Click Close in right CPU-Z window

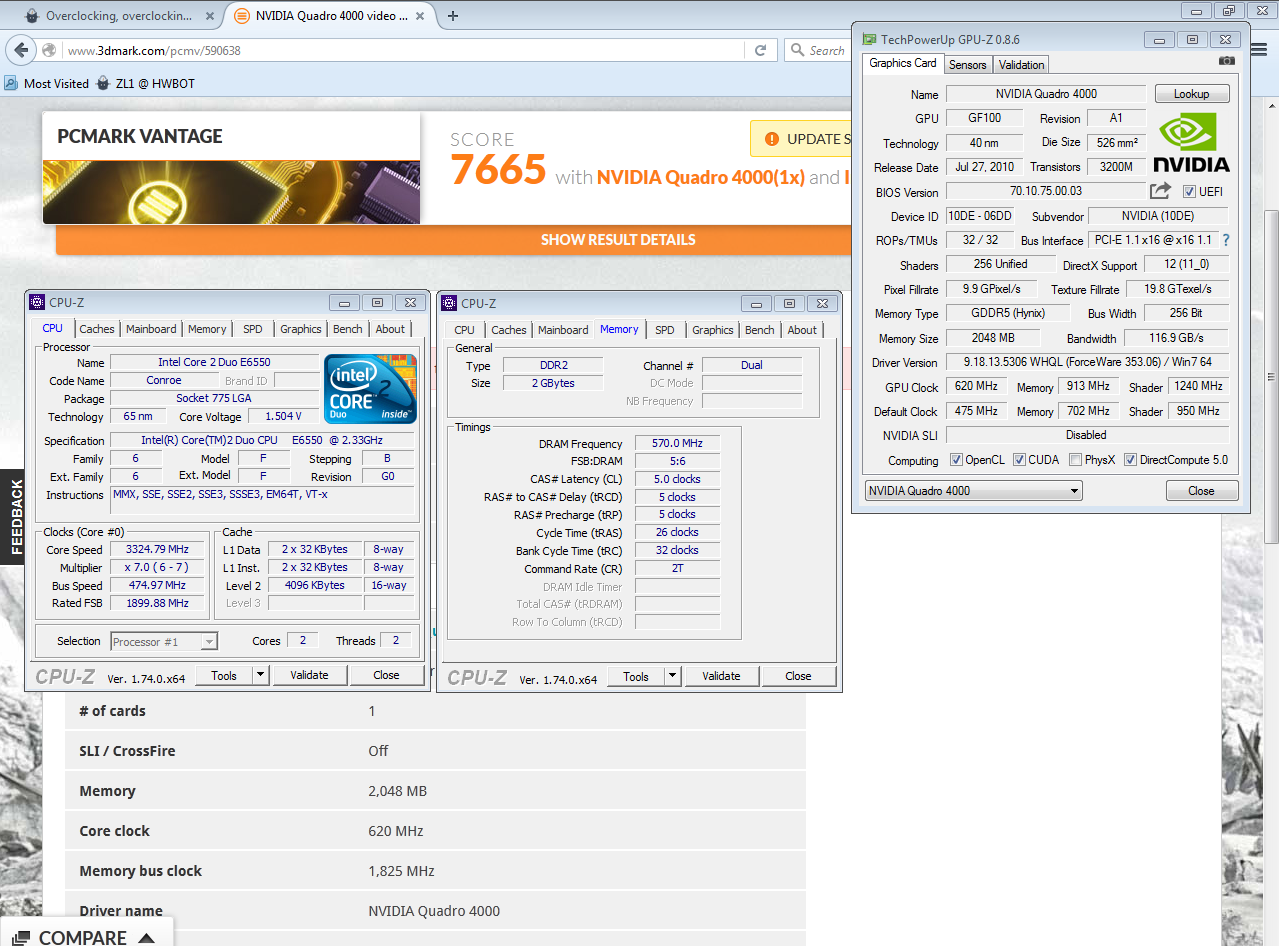coord(798,677)
